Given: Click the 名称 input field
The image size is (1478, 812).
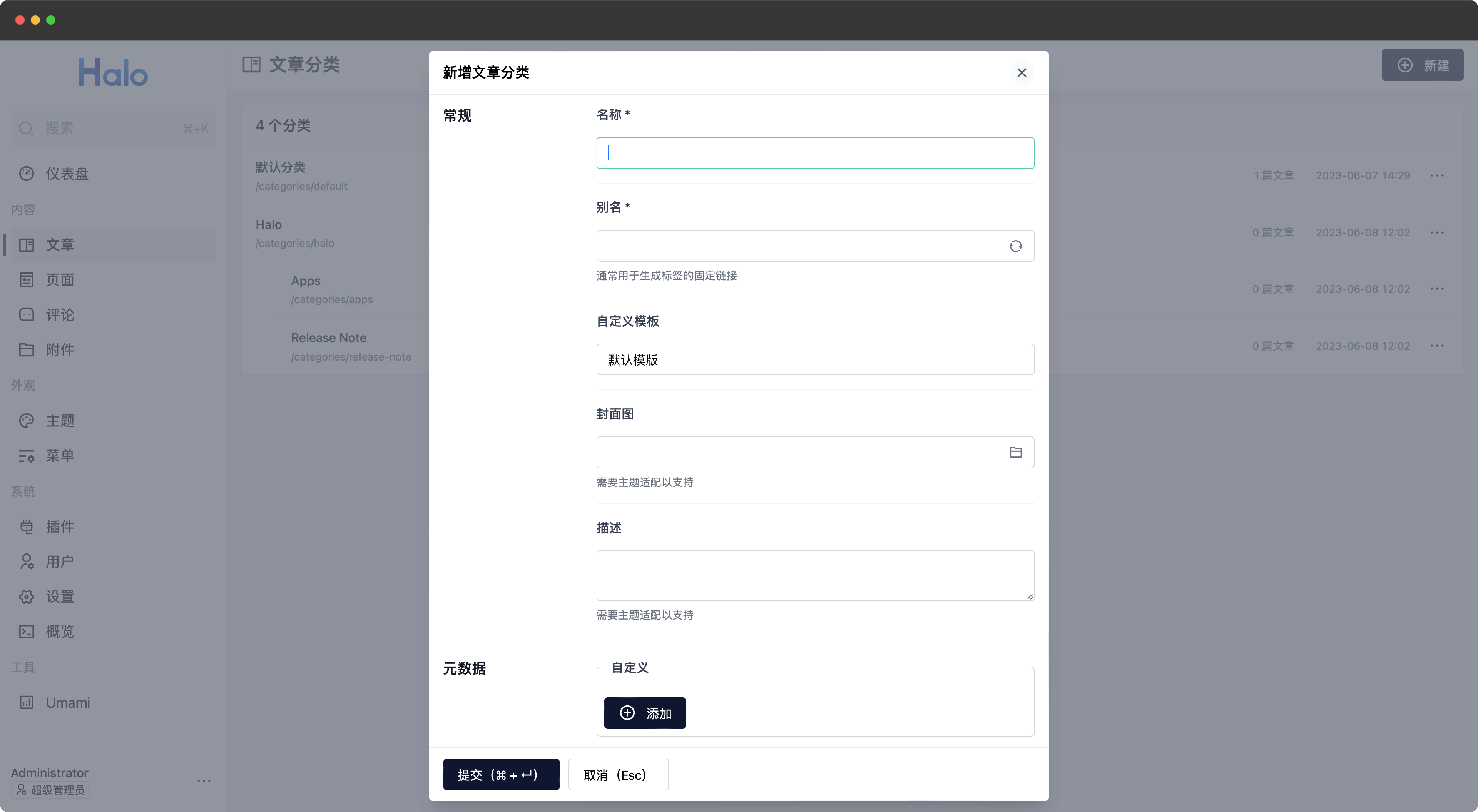Looking at the screenshot, I should tap(815, 153).
